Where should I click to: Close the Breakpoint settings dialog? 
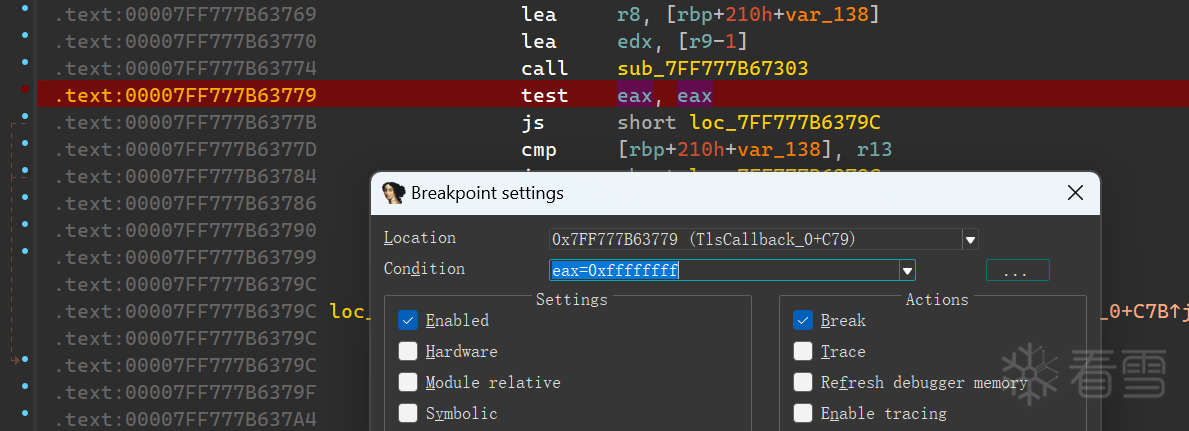point(1076,193)
